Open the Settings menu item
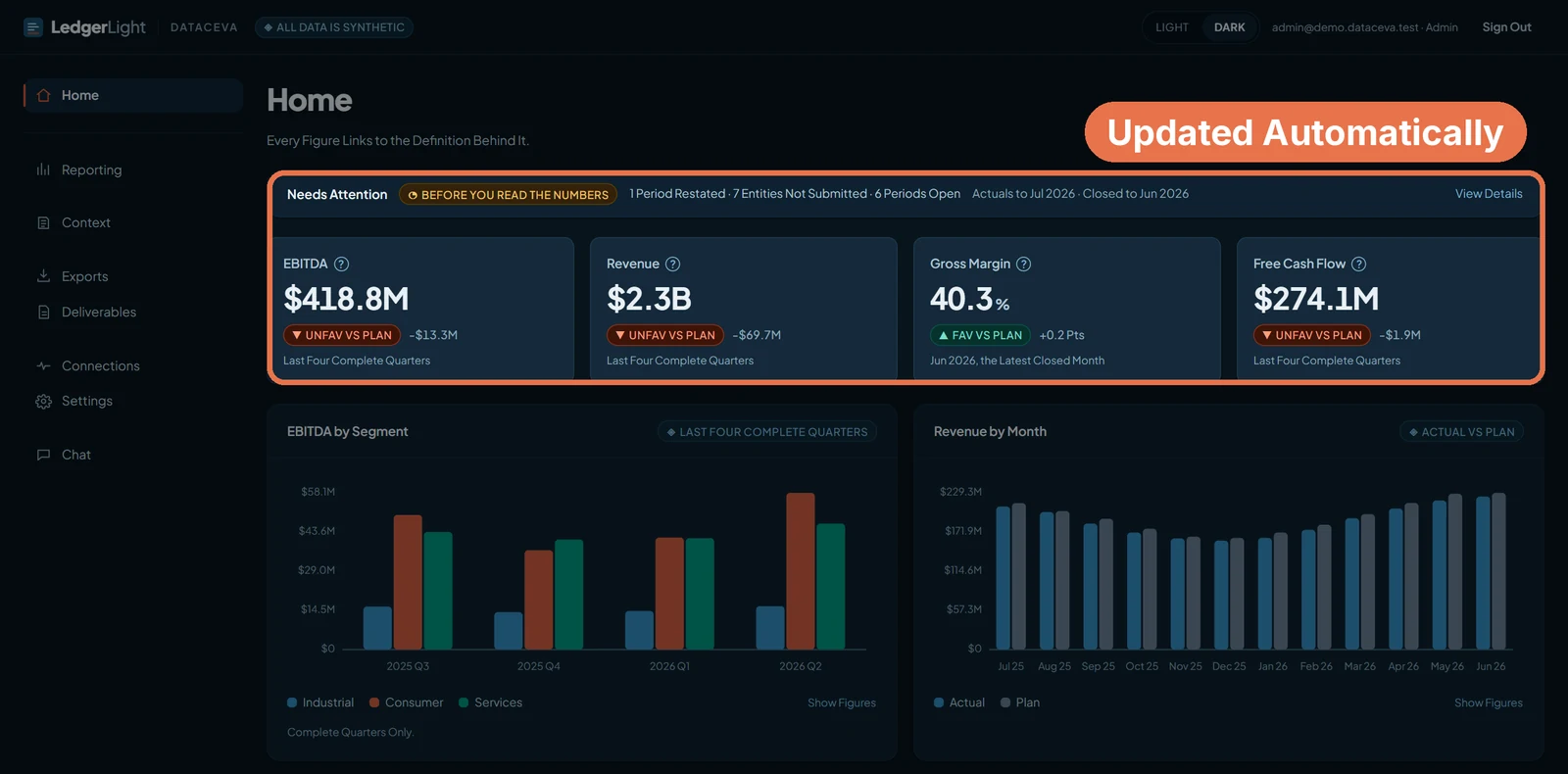The height and width of the screenshot is (774, 1568). 133,401
